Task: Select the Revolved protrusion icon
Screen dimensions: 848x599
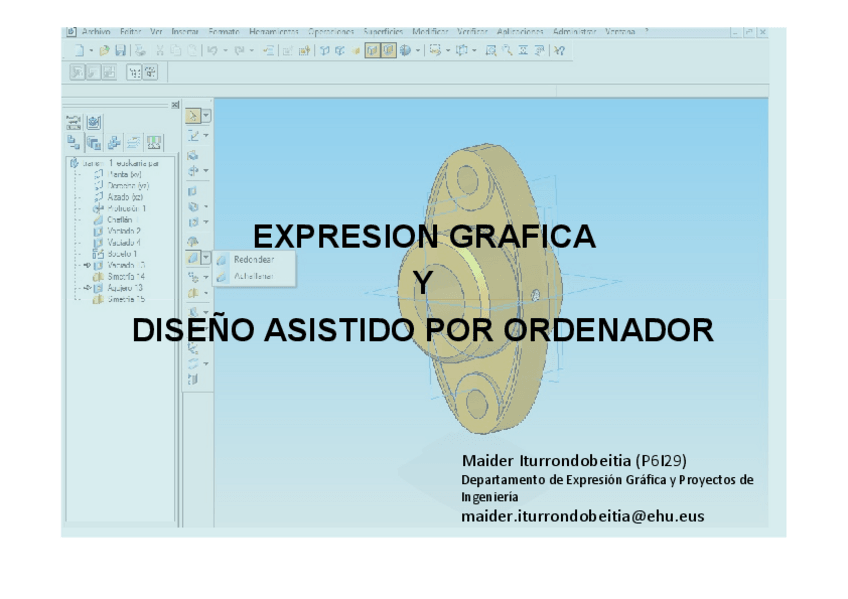Action: [193, 171]
